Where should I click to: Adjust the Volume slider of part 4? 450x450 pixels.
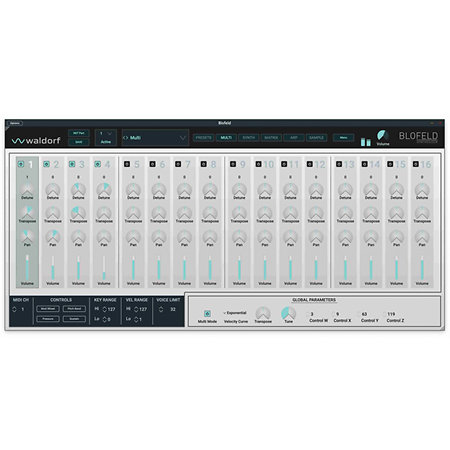click(x=104, y=268)
